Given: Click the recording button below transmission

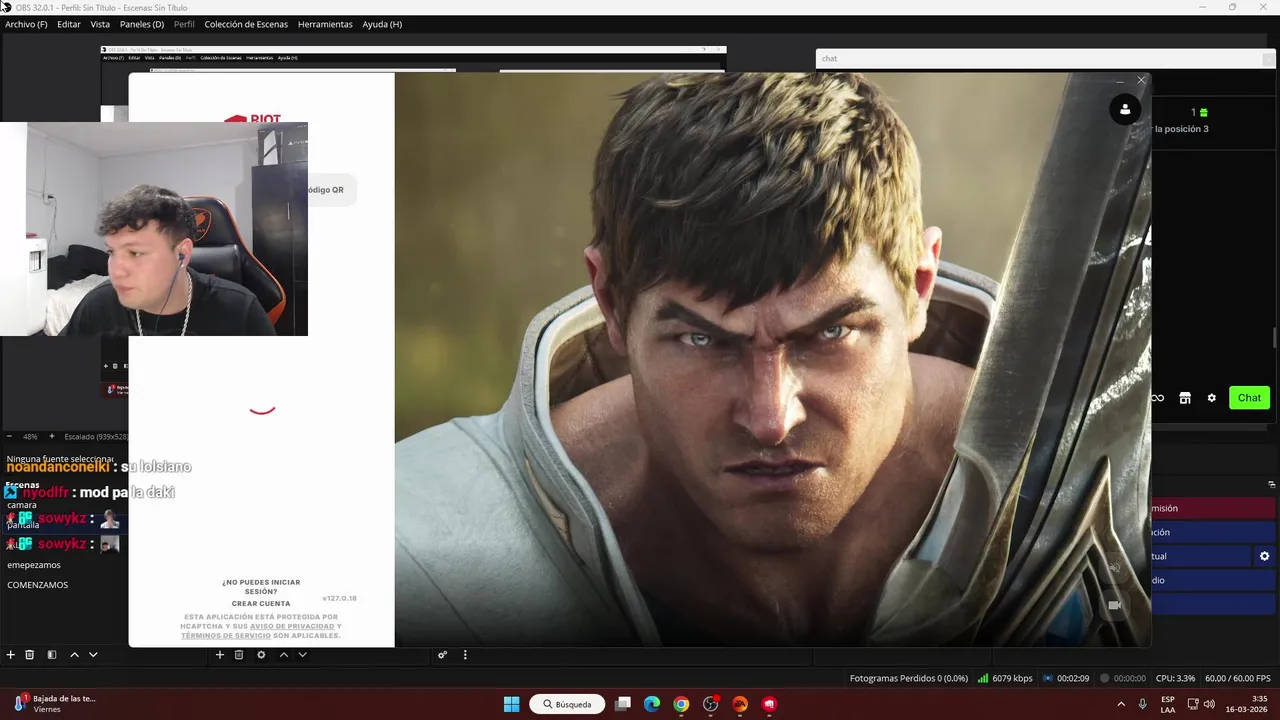Looking at the screenshot, I should point(1213,532).
